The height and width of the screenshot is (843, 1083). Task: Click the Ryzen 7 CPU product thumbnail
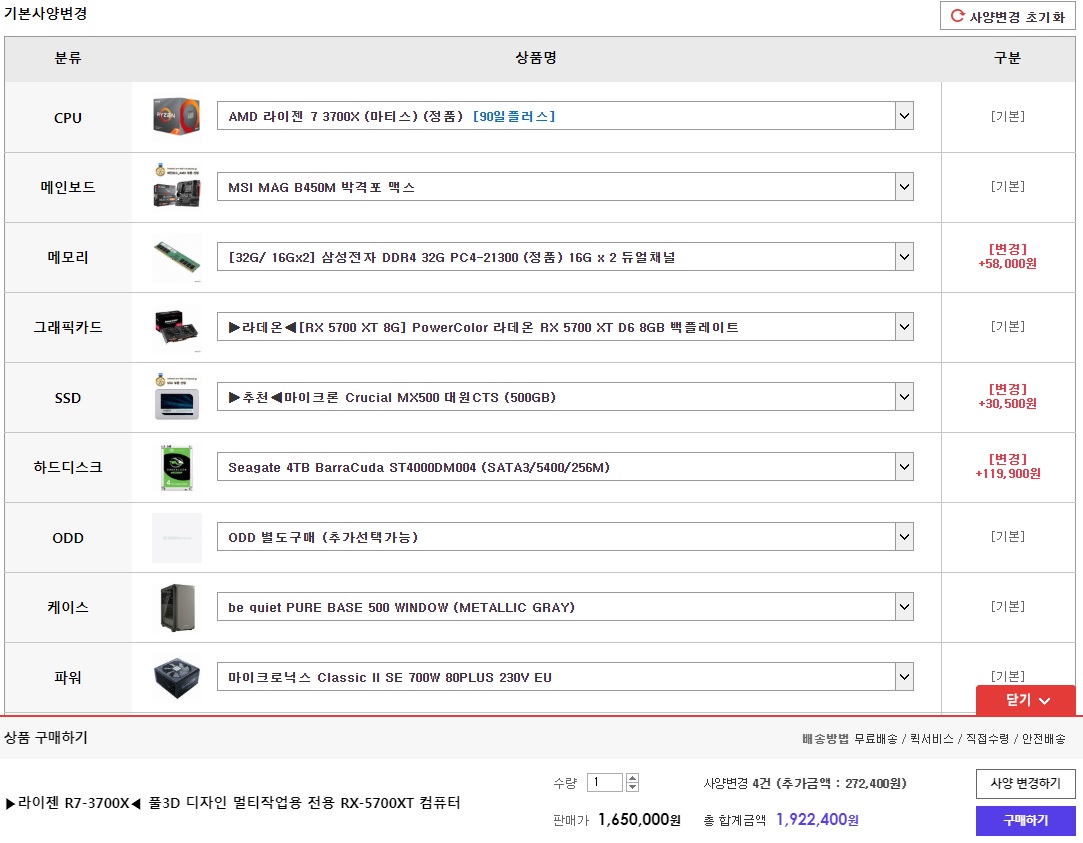177,117
